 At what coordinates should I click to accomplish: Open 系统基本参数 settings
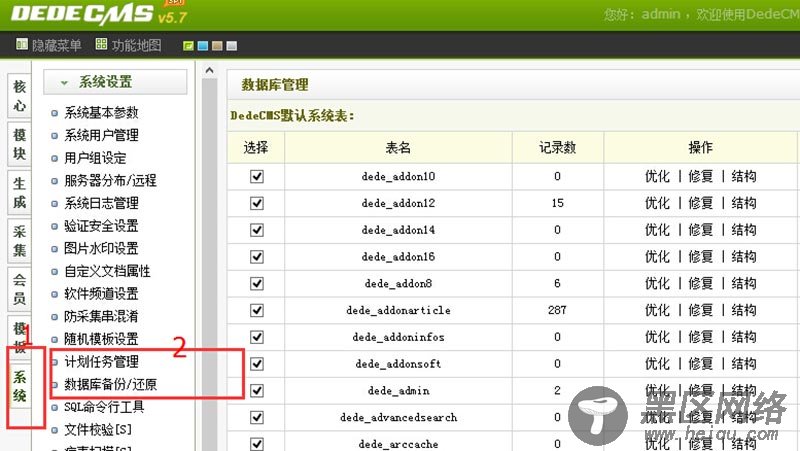coord(101,112)
